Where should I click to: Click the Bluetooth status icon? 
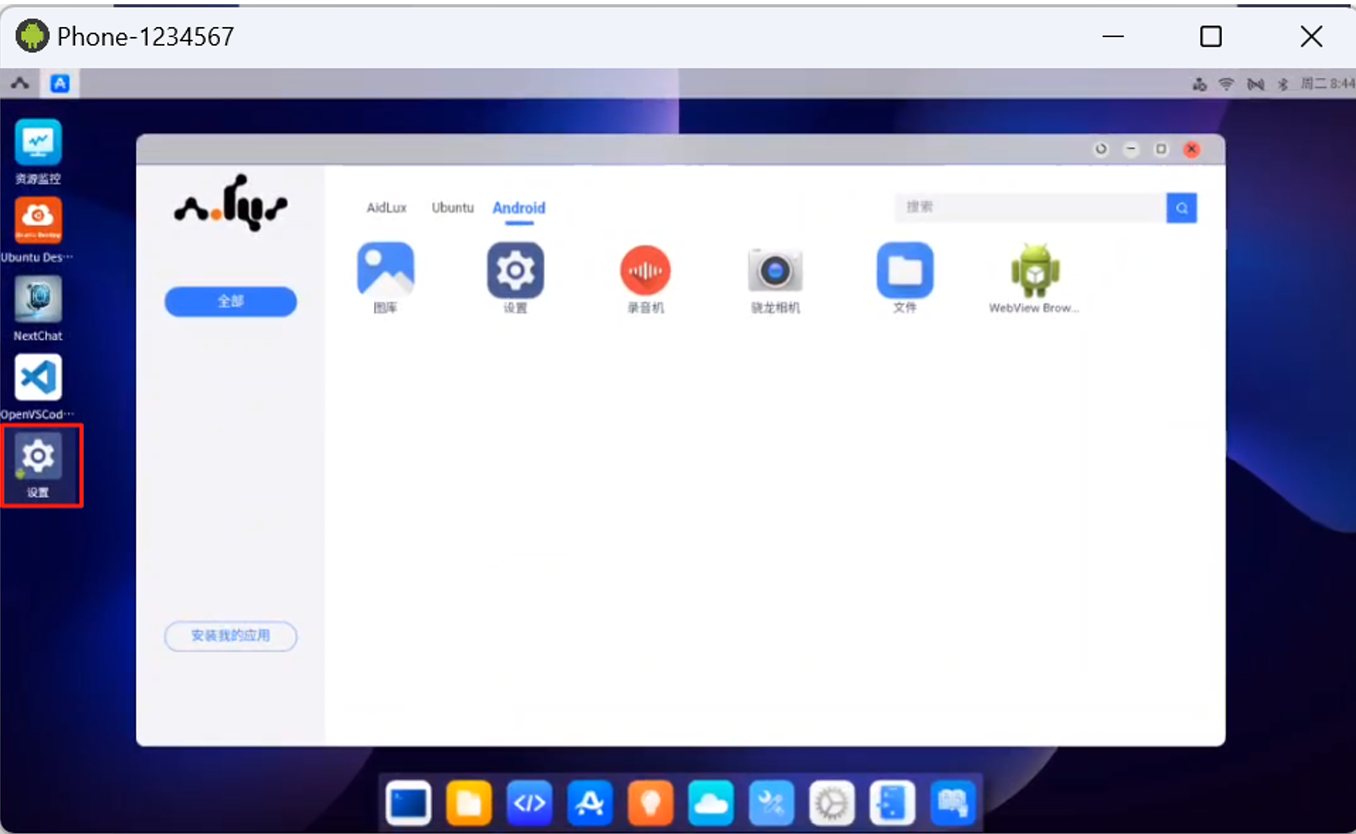coord(1283,85)
